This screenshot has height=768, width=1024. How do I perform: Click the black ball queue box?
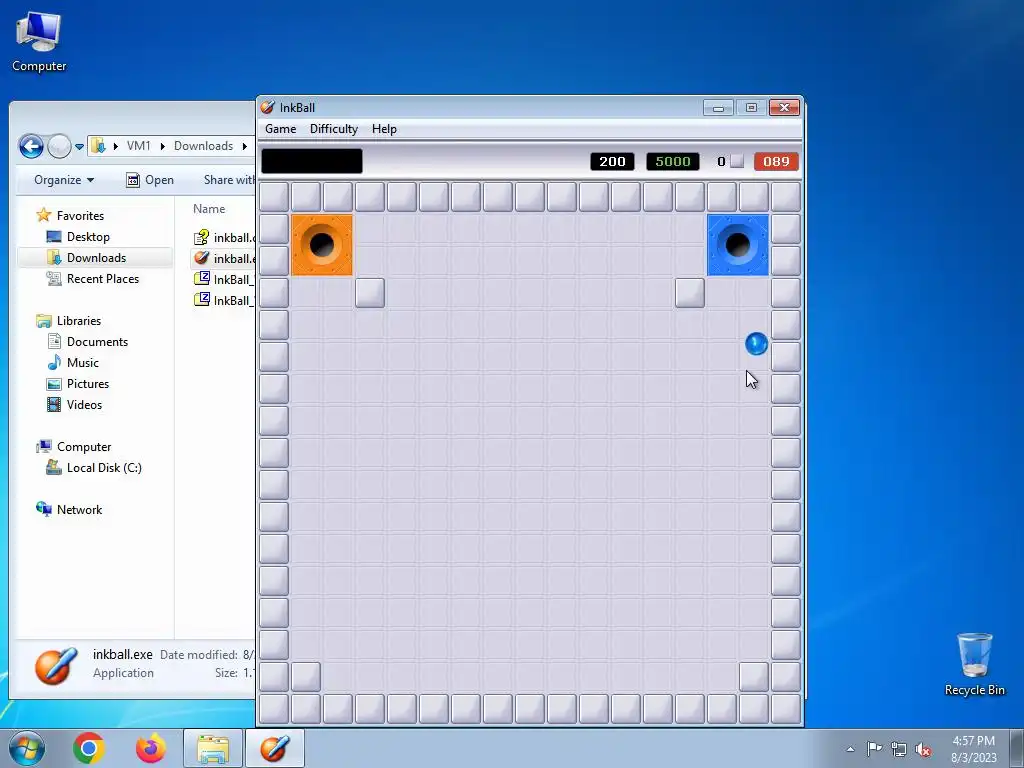click(x=312, y=161)
